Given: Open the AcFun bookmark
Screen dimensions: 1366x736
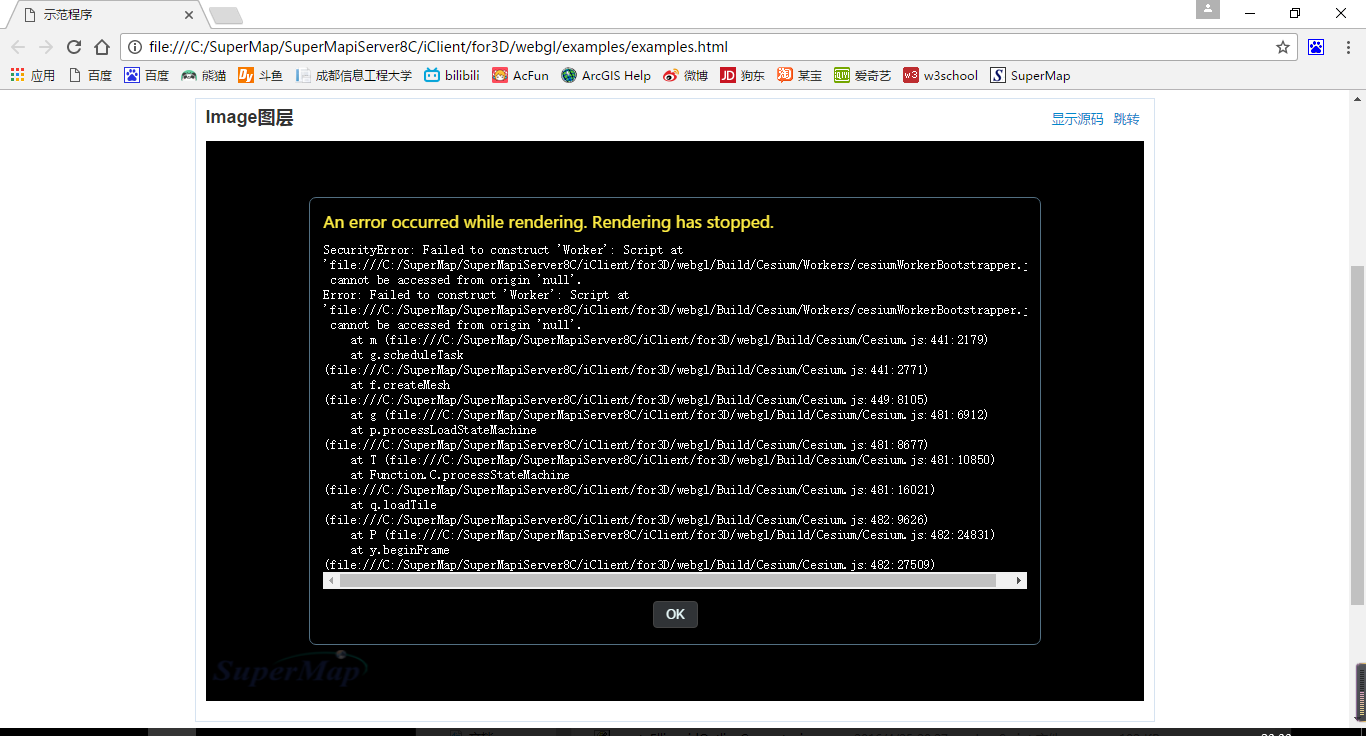Looking at the screenshot, I should (x=520, y=75).
